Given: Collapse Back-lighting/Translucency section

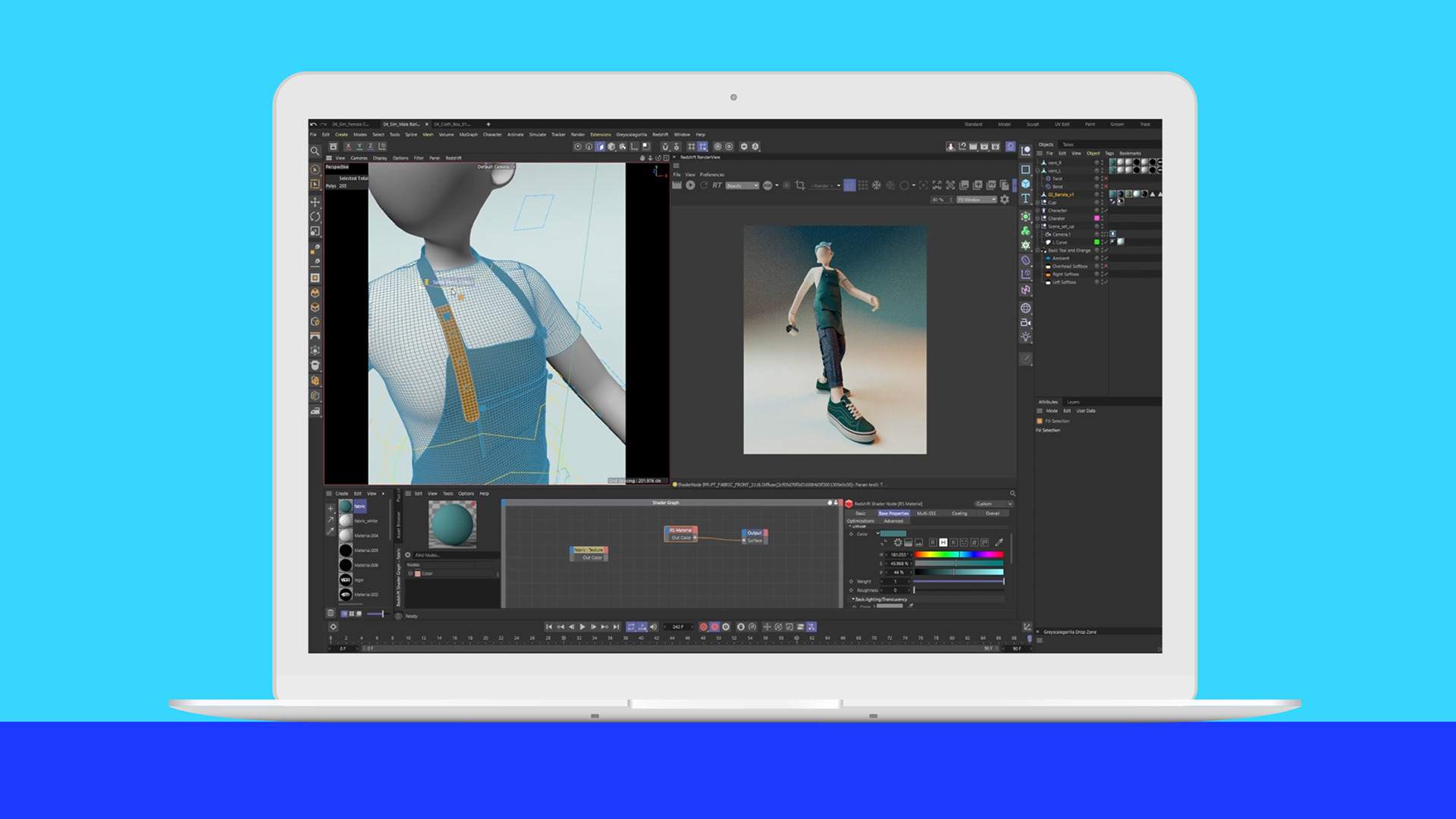Looking at the screenshot, I should 853,599.
